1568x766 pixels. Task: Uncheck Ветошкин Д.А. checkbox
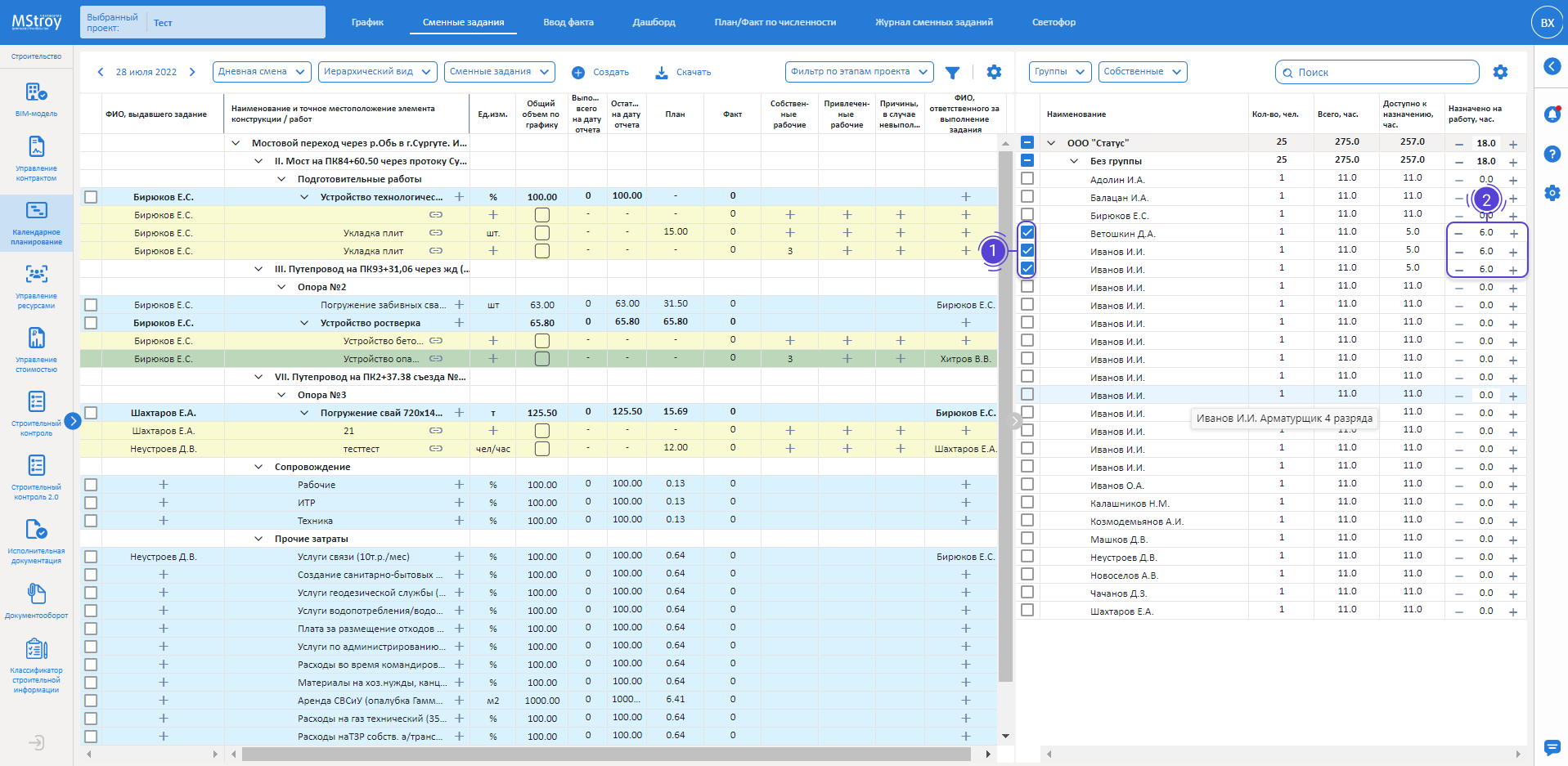pyautogui.click(x=1027, y=232)
